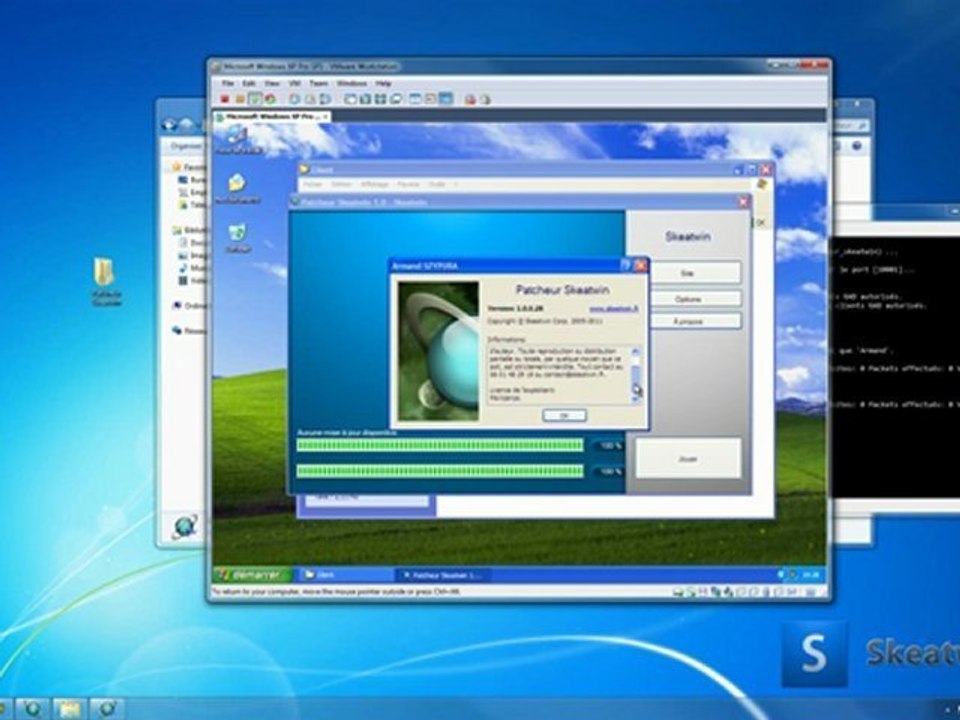The height and width of the screenshot is (720, 960).
Task: Open the My Computer icon on XP desktop
Action: 238,140
